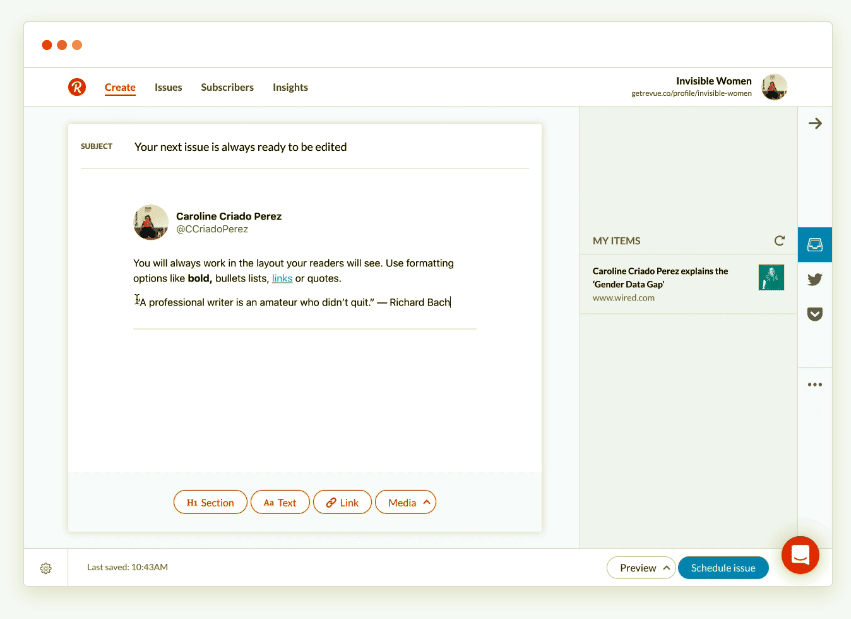851x619 pixels.
Task: Switch to the Issues tab
Action: pos(168,87)
